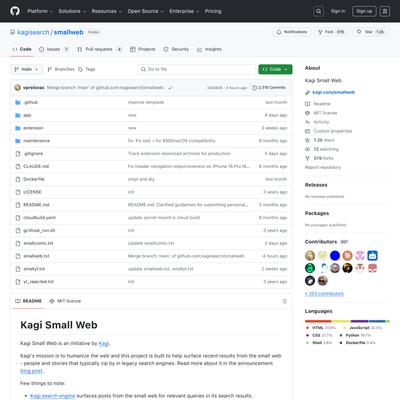Open the Platform dropdown menu

coord(40,11)
